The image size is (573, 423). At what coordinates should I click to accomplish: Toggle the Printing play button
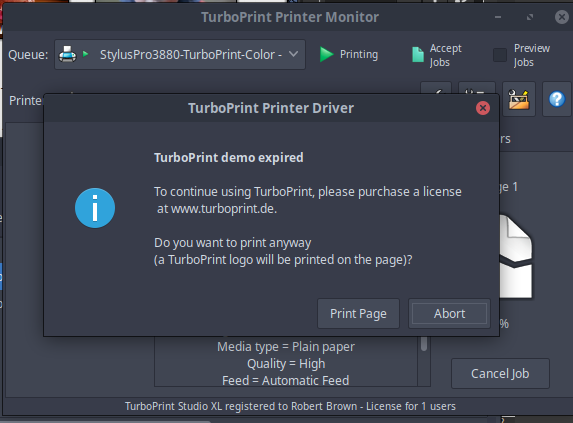point(349,54)
